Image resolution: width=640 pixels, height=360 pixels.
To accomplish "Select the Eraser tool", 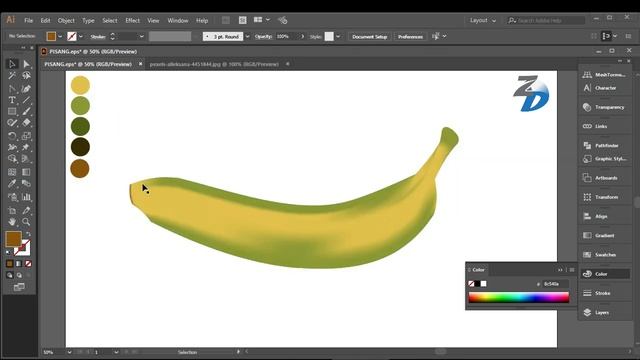I will point(27,122).
